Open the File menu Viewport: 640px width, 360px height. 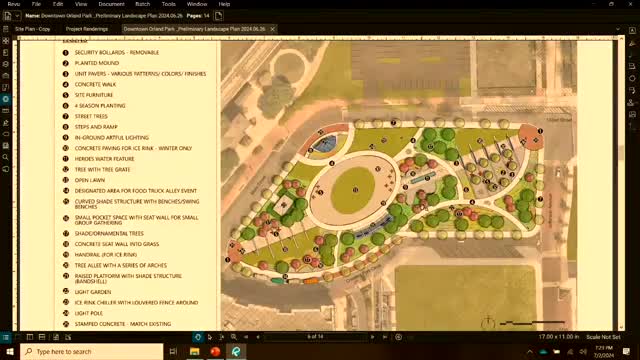pos(36,4)
